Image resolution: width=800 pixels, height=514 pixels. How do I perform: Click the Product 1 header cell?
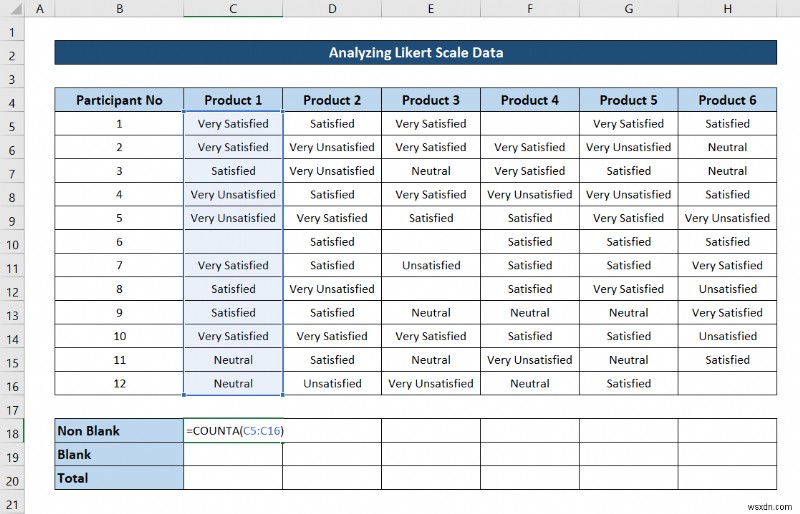pos(233,100)
